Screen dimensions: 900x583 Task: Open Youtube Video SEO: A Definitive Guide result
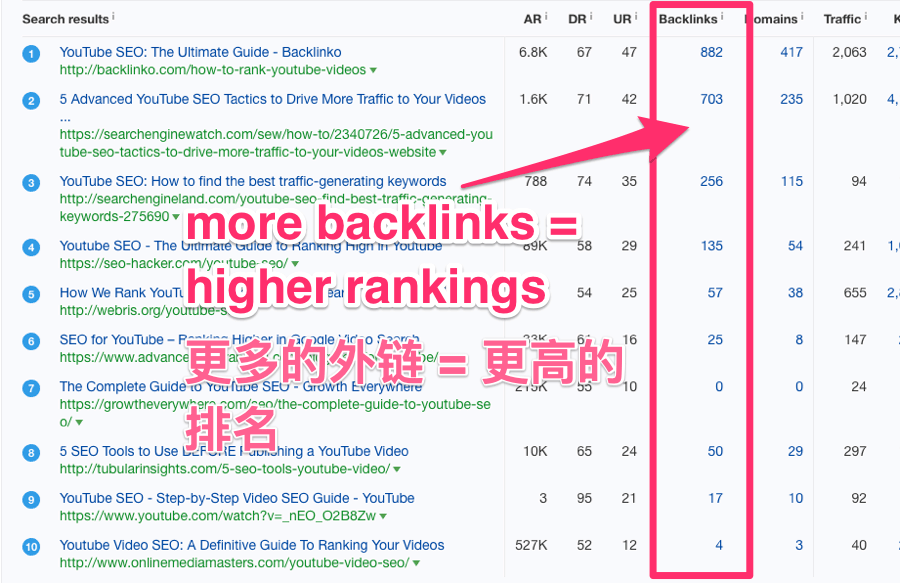tap(252, 545)
